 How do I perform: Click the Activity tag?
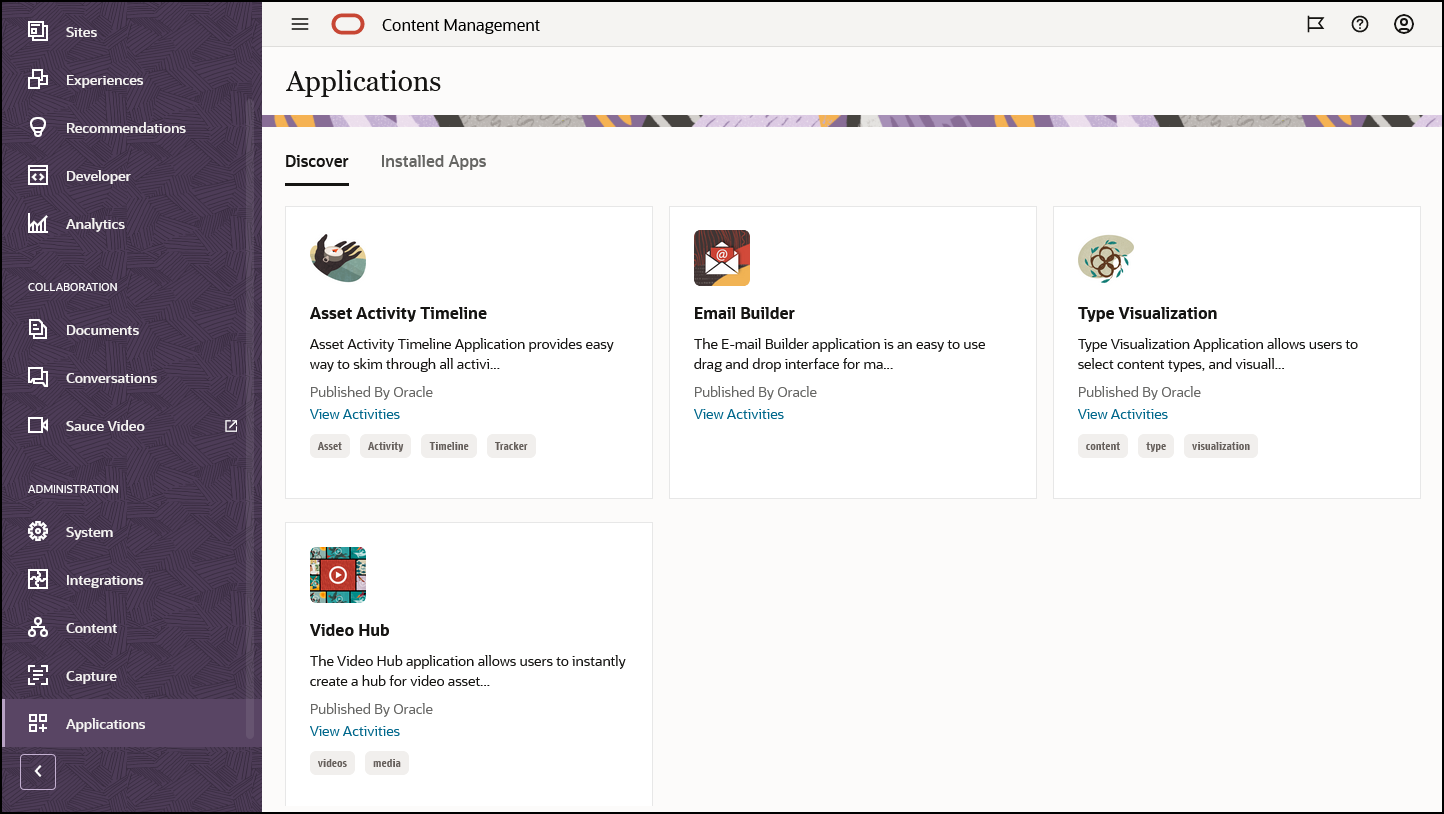tap(385, 446)
